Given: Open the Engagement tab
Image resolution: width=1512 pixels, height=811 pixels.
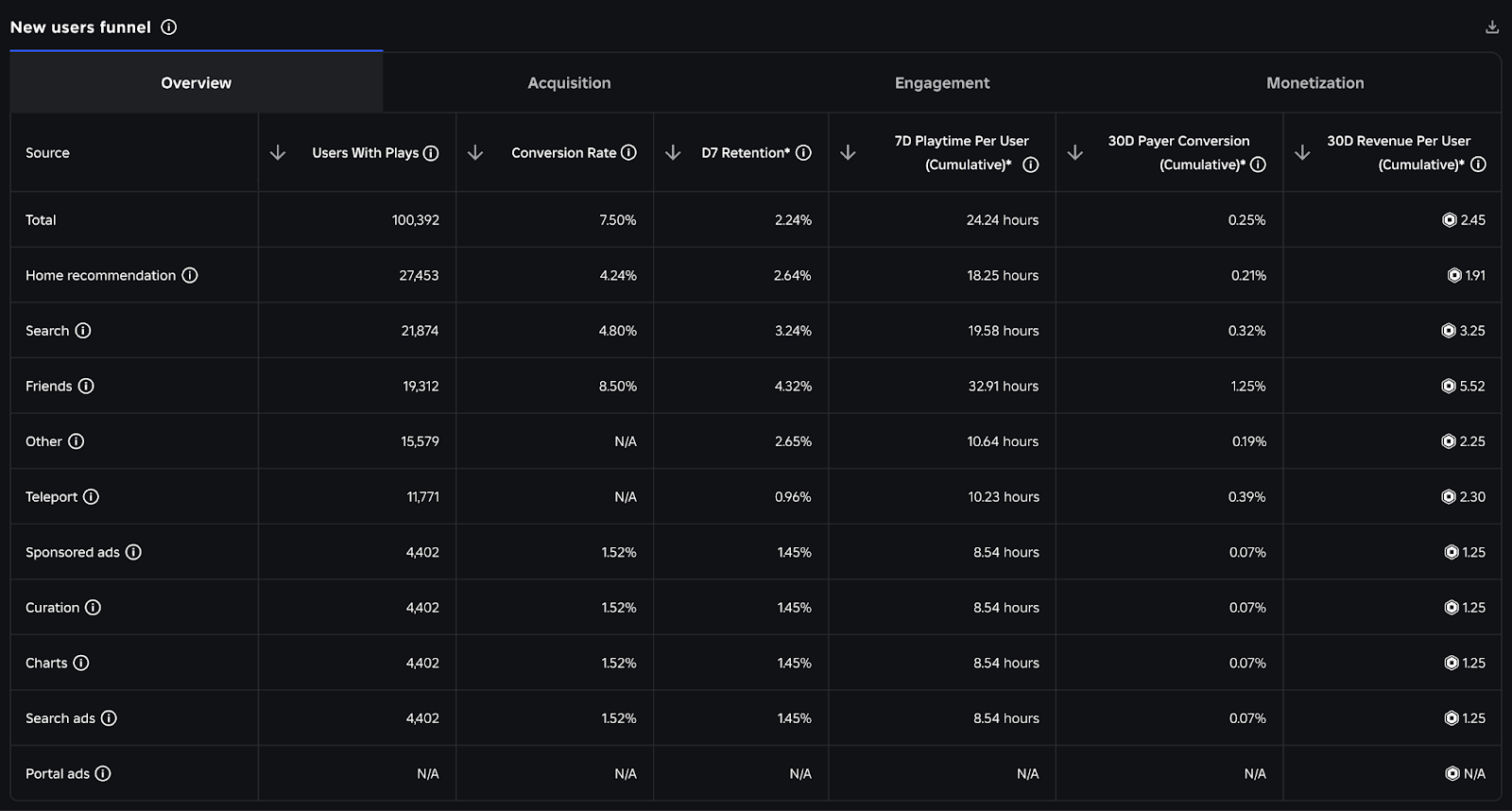Looking at the screenshot, I should pyautogui.click(x=942, y=83).
